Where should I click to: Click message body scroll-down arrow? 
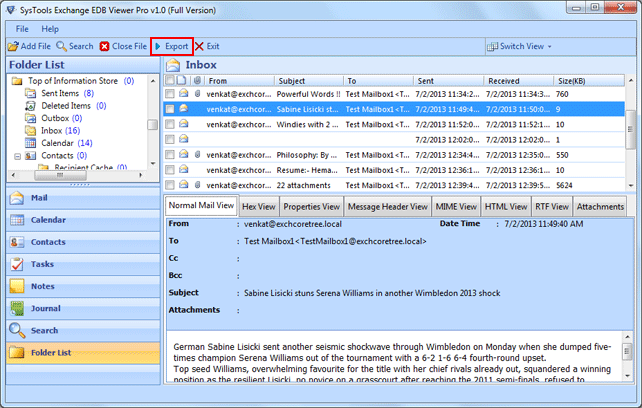pyautogui.click(x=627, y=376)
